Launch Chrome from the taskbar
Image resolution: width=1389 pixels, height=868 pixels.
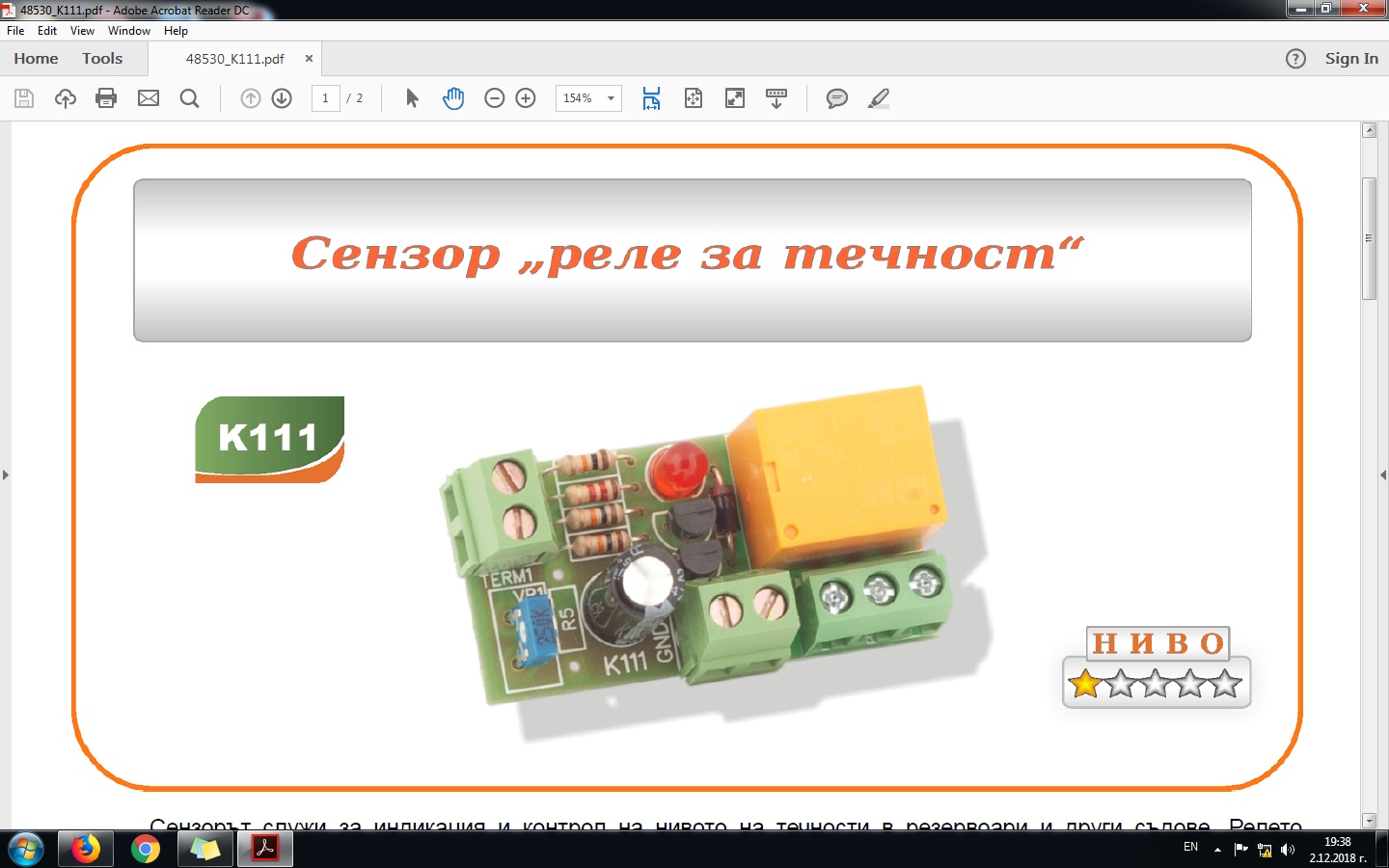click(x=145, y=850)
